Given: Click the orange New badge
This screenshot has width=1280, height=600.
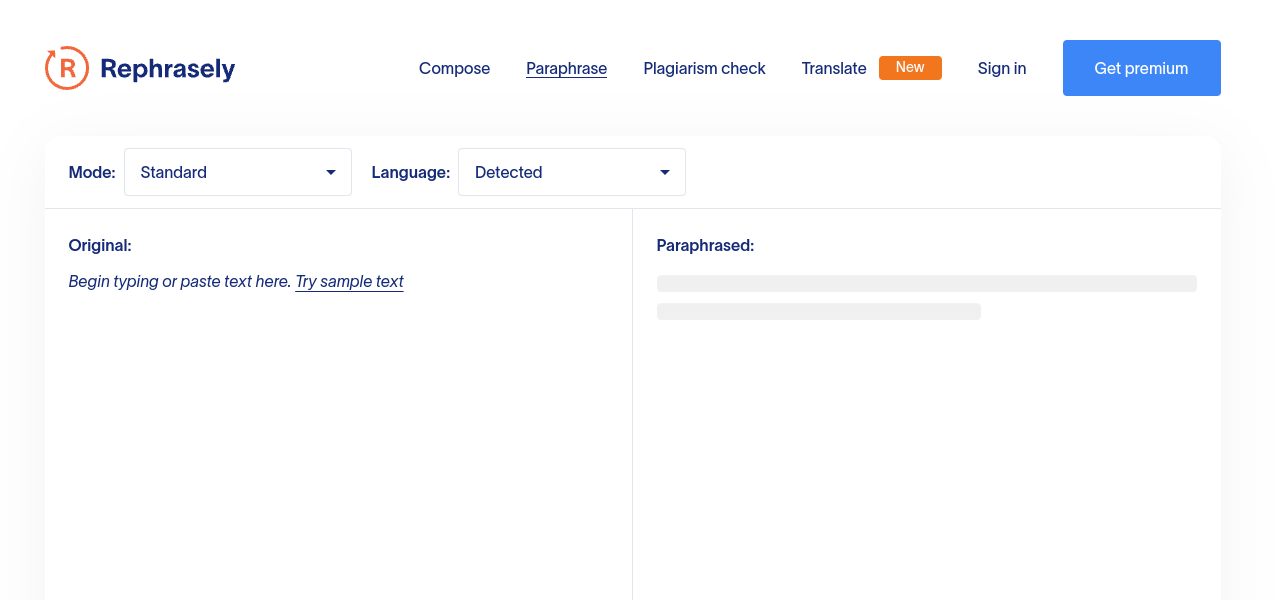Looking at the screenshot, I should click(x=910, y=67).
